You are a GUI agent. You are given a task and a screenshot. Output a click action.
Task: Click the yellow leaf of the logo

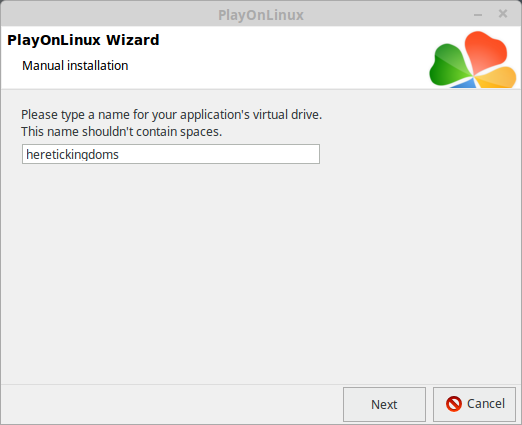[x=498, y=78]
